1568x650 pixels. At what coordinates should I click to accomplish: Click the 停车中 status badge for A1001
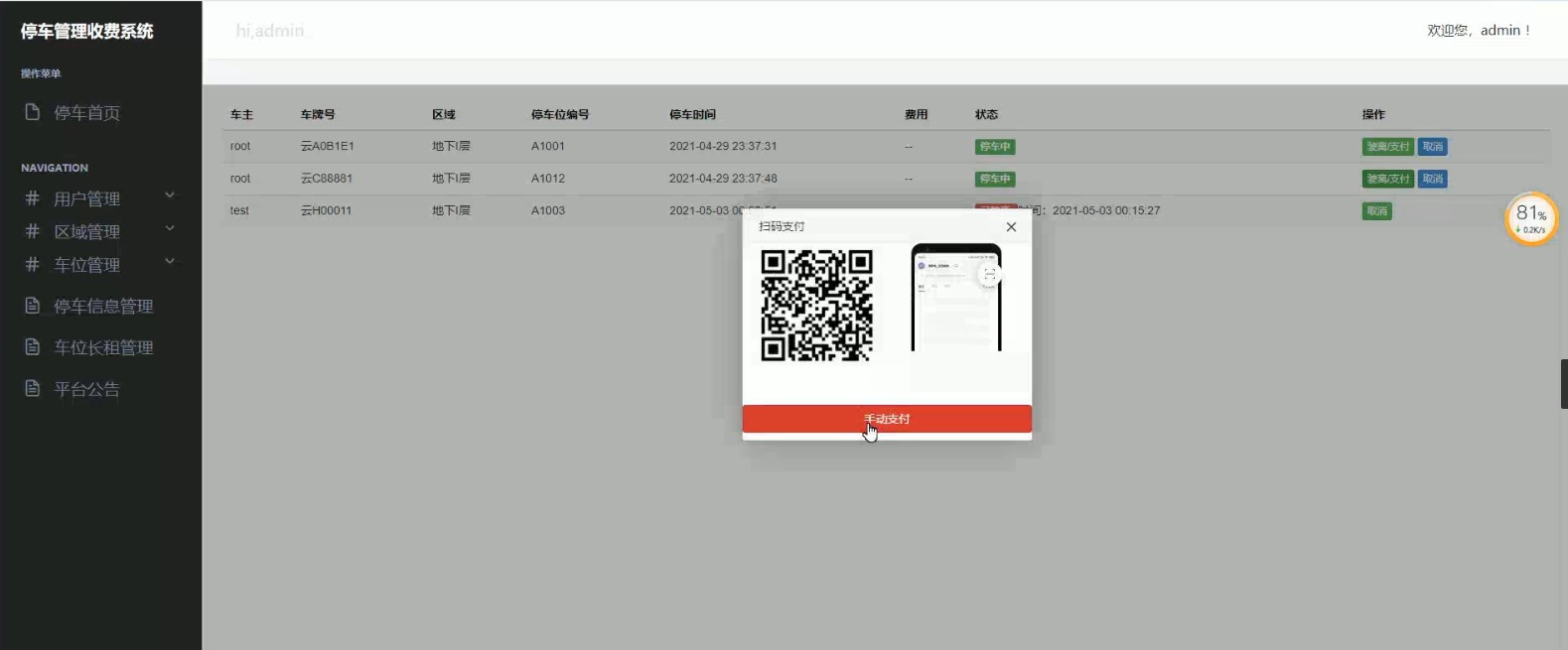tap(994, 147)
